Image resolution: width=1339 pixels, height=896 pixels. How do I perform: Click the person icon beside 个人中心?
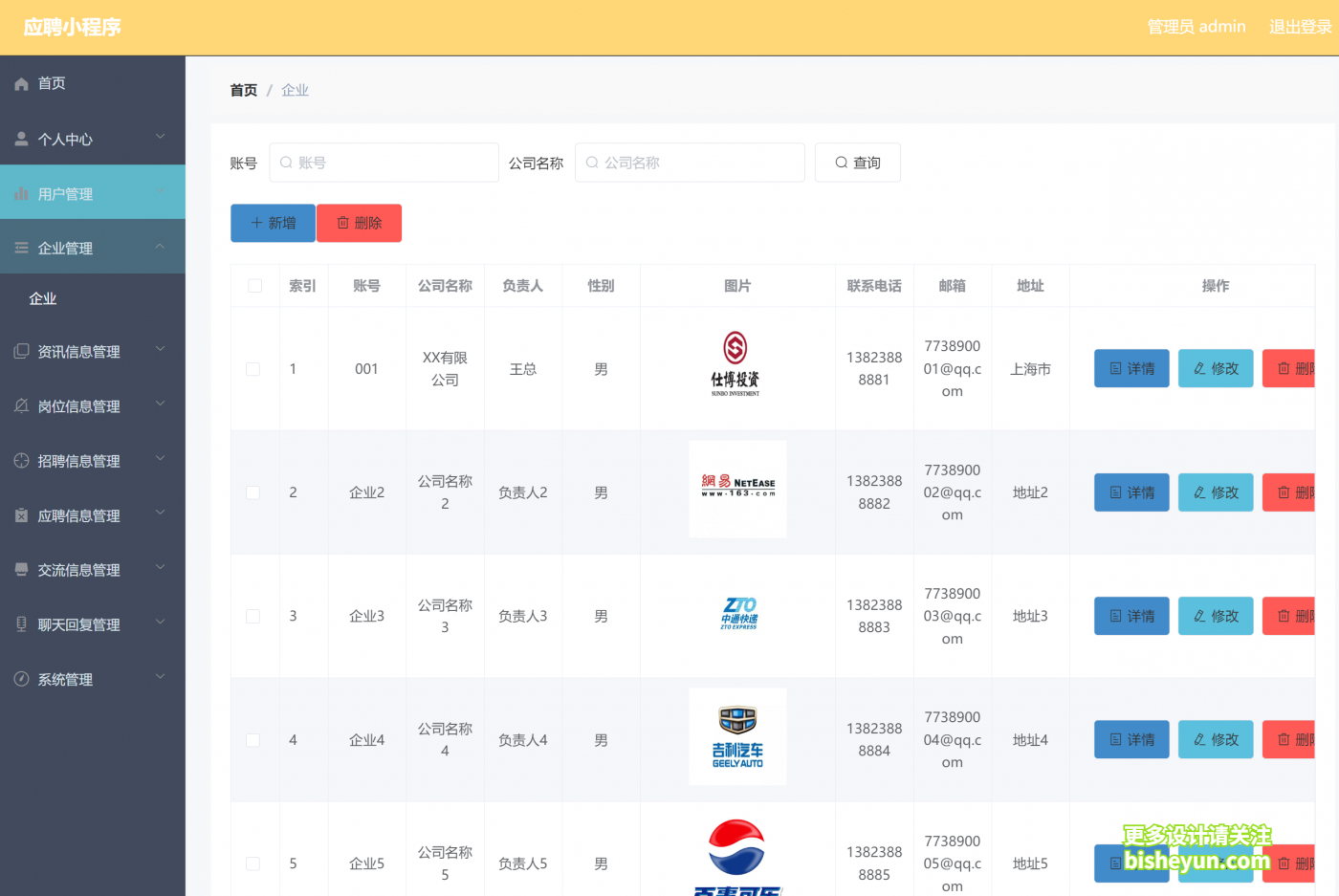tap(21, 139)
